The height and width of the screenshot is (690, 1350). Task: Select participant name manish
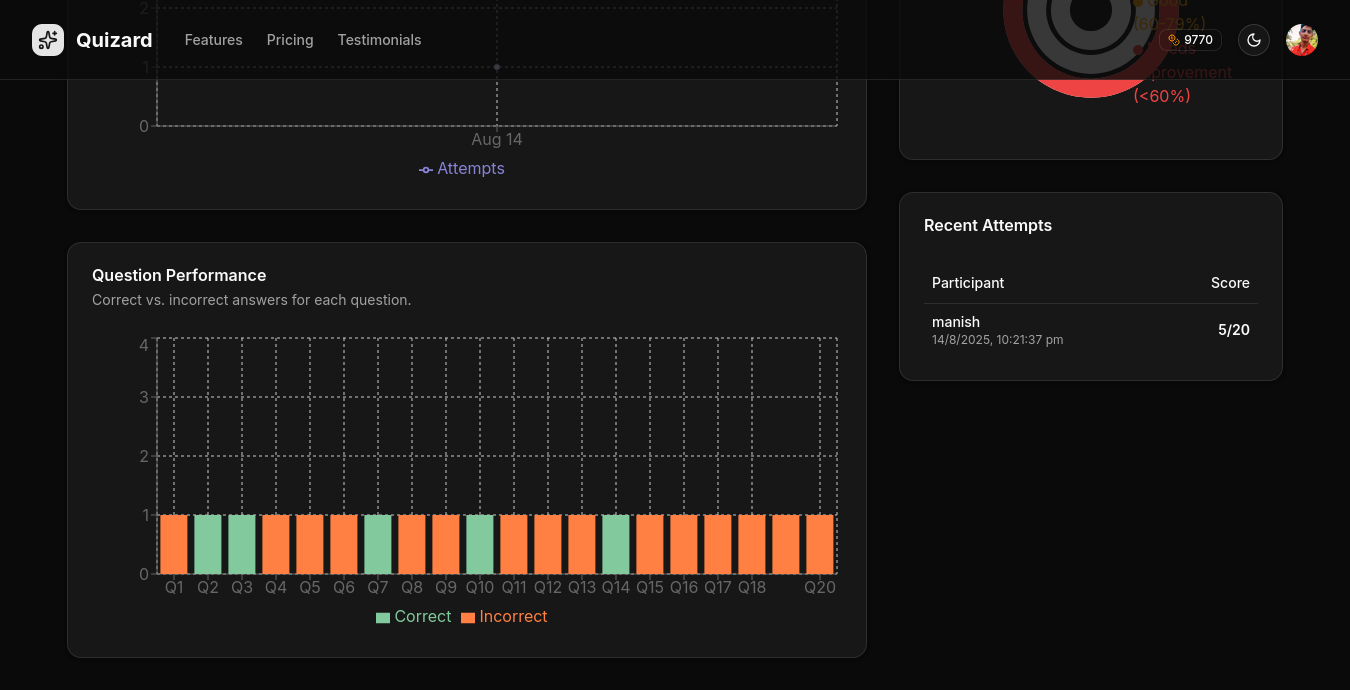click(956, 322)
